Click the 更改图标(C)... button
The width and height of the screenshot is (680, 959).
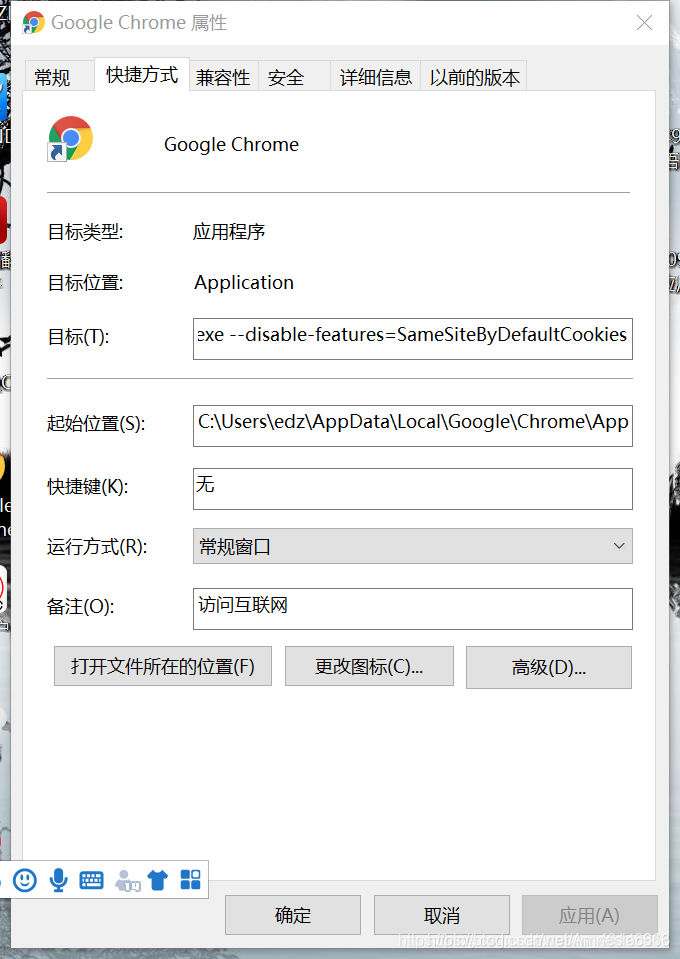pyautogui.click(x=369, y=666)
